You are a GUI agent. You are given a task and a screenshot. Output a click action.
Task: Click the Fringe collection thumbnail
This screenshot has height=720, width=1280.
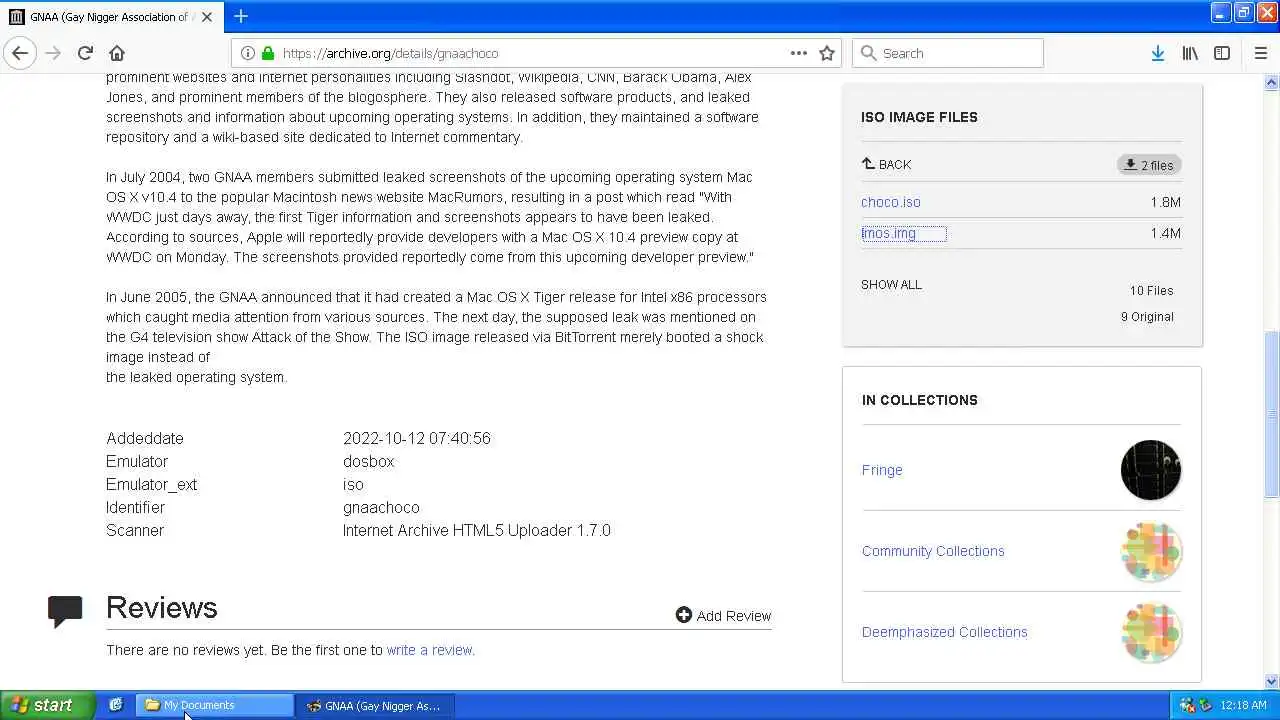tap(1151, 470)
